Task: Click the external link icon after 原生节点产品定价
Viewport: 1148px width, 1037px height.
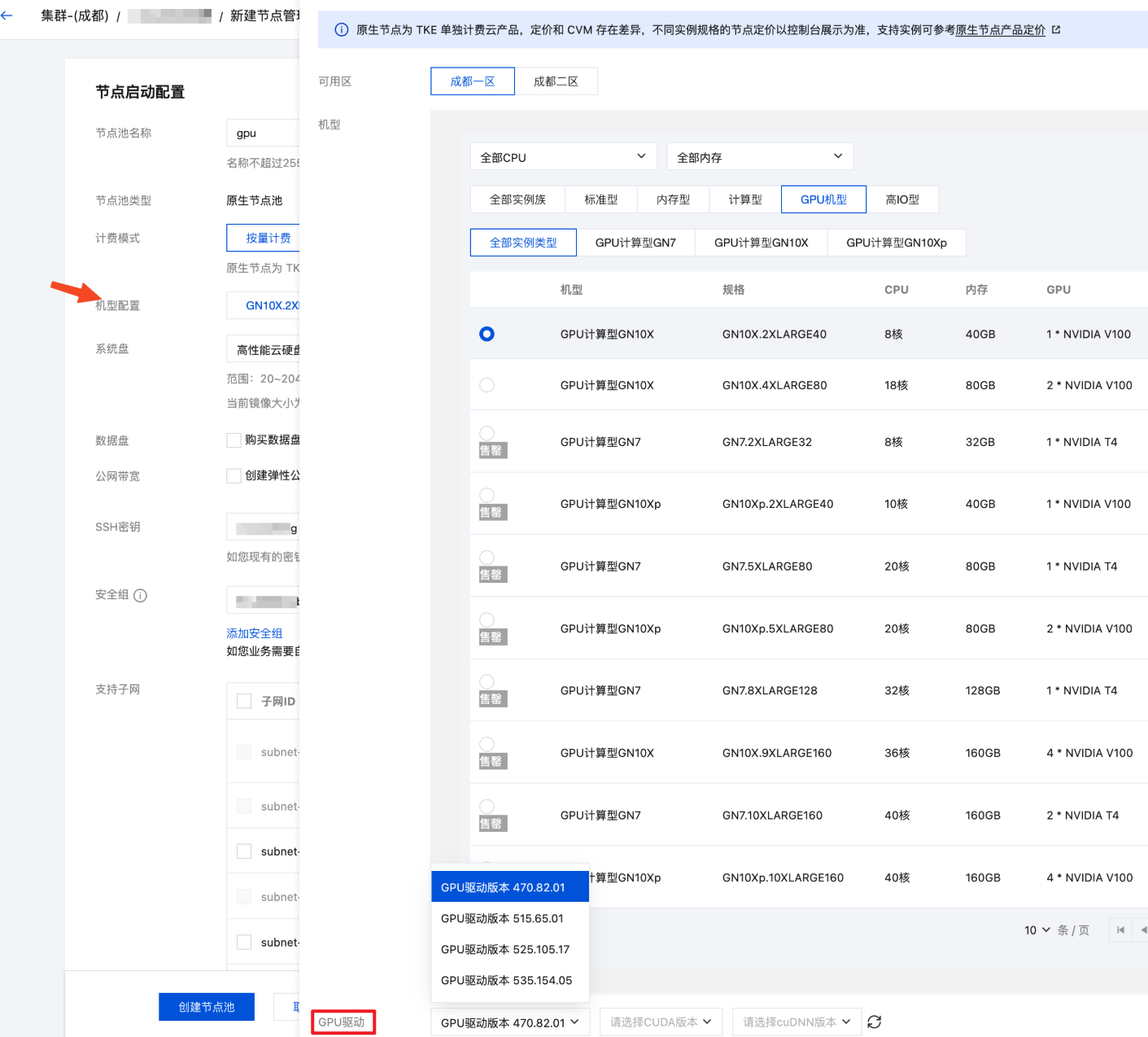Action: 1056,30
